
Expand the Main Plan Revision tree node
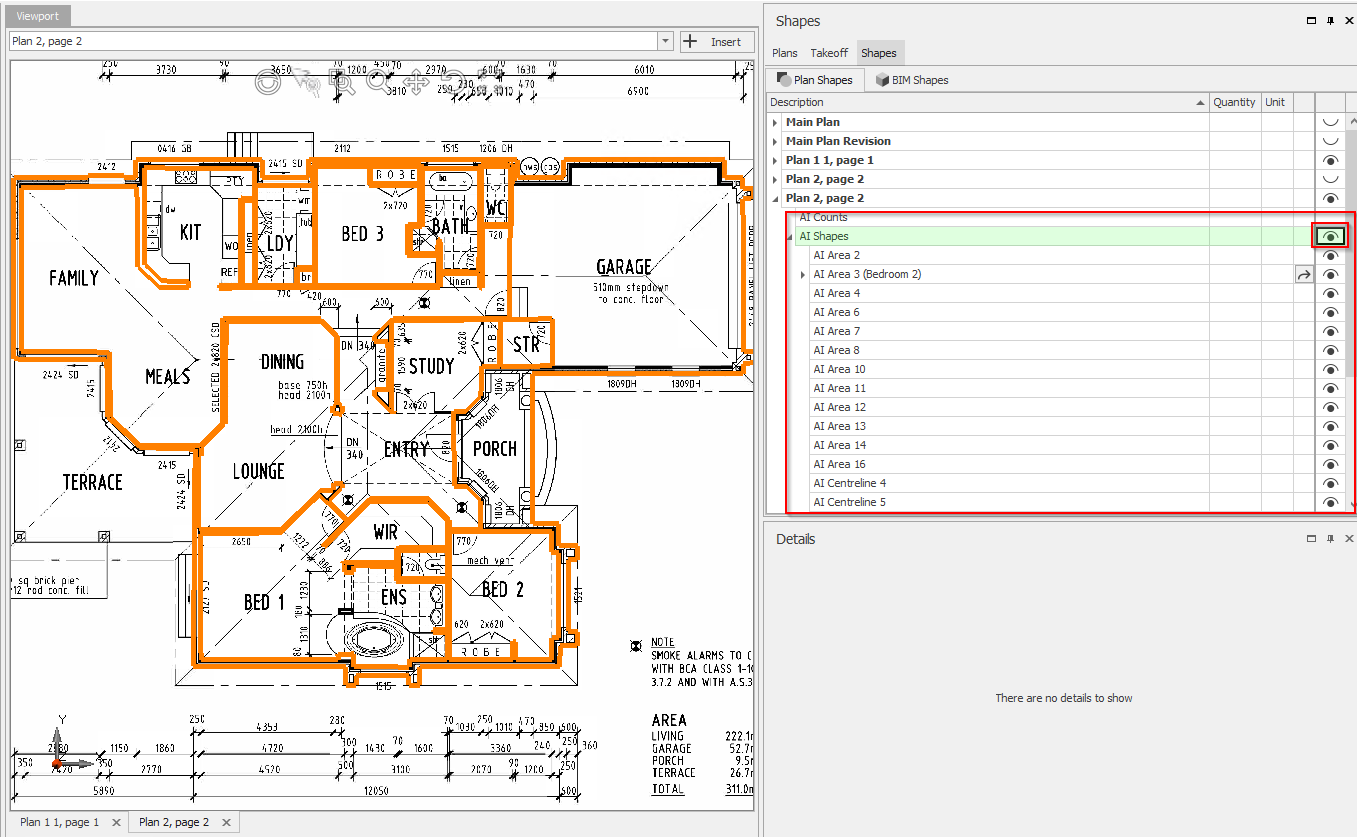(x=775, y=141)
